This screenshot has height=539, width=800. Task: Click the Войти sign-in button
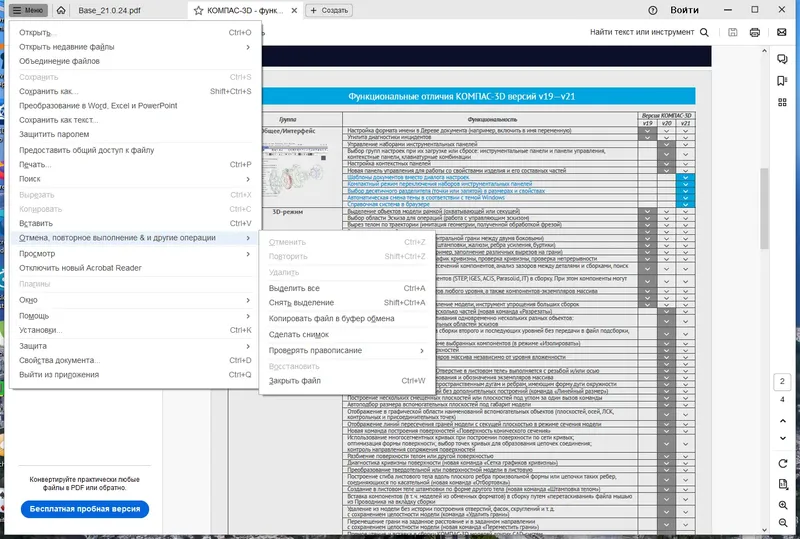click(x=684, y=10)
